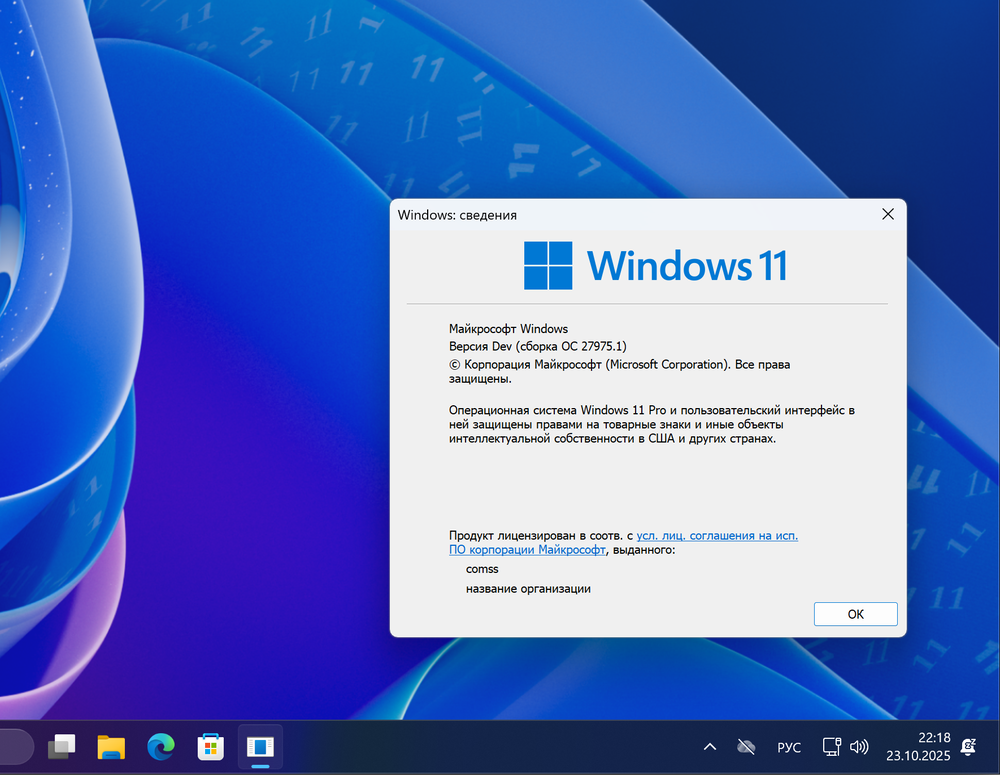Screen dimensions: 1000x775
Task: Toggle do not disturb via the notification bell
Action: [x=968, y=747]
